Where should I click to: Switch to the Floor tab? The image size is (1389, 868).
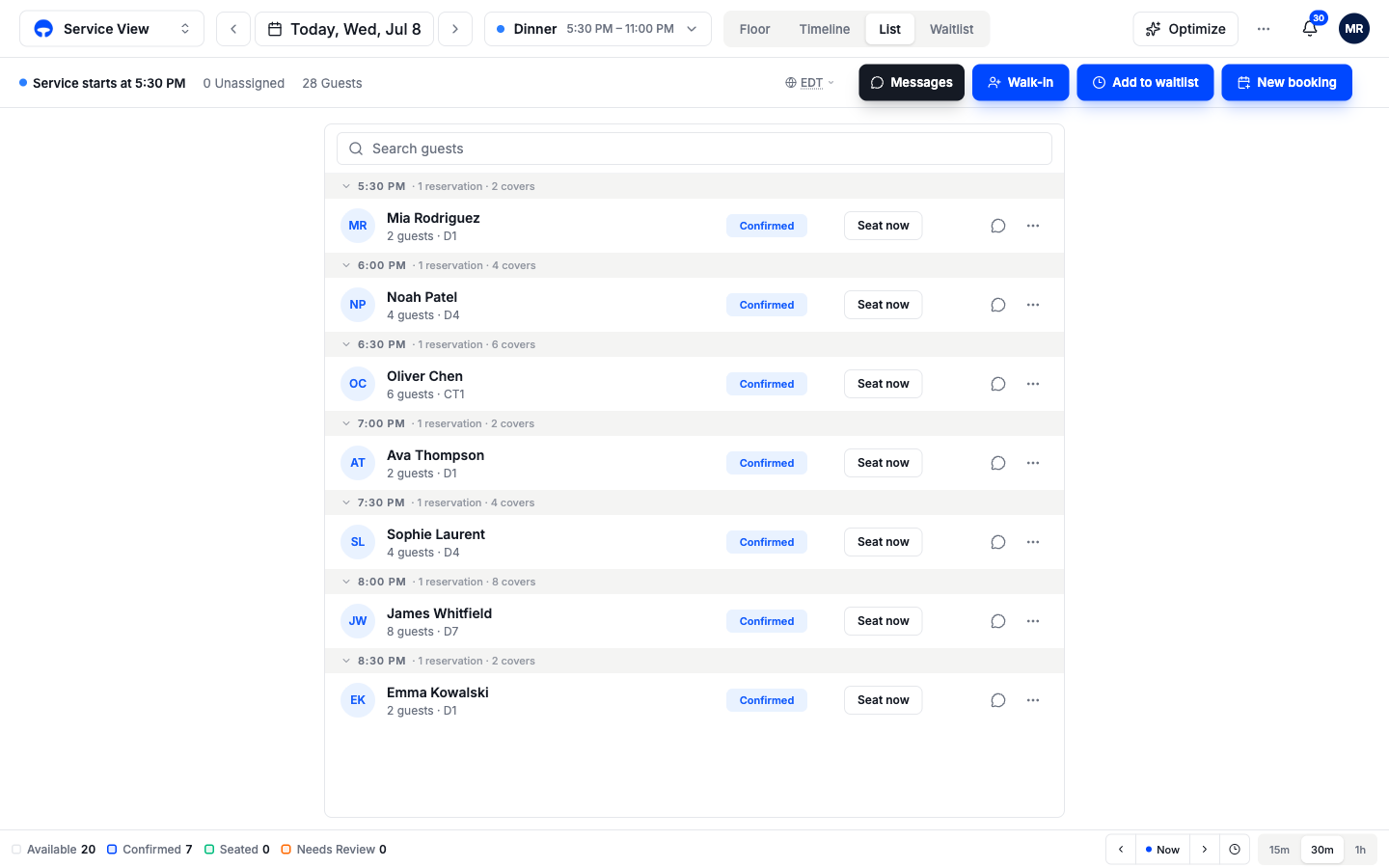(754, 29)
